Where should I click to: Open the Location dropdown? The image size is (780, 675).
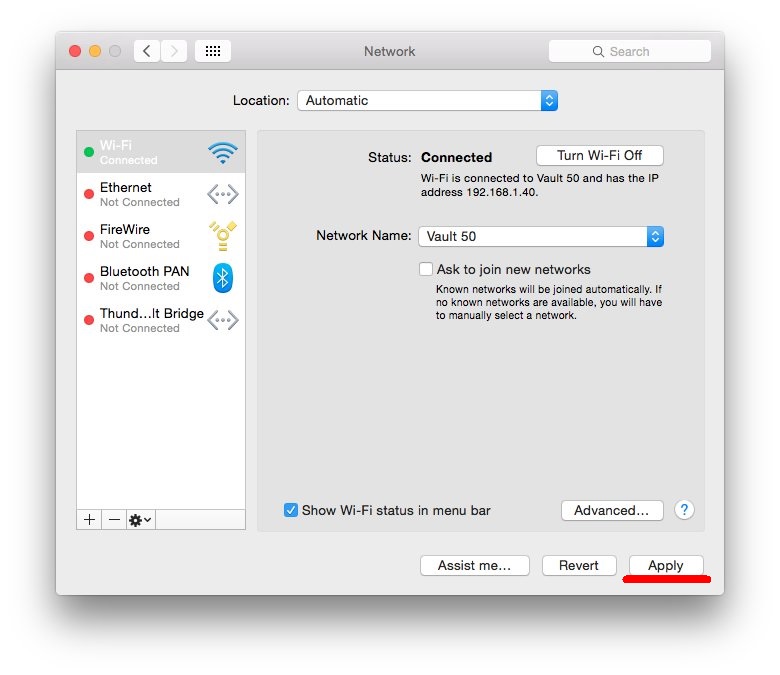[428, 100]
